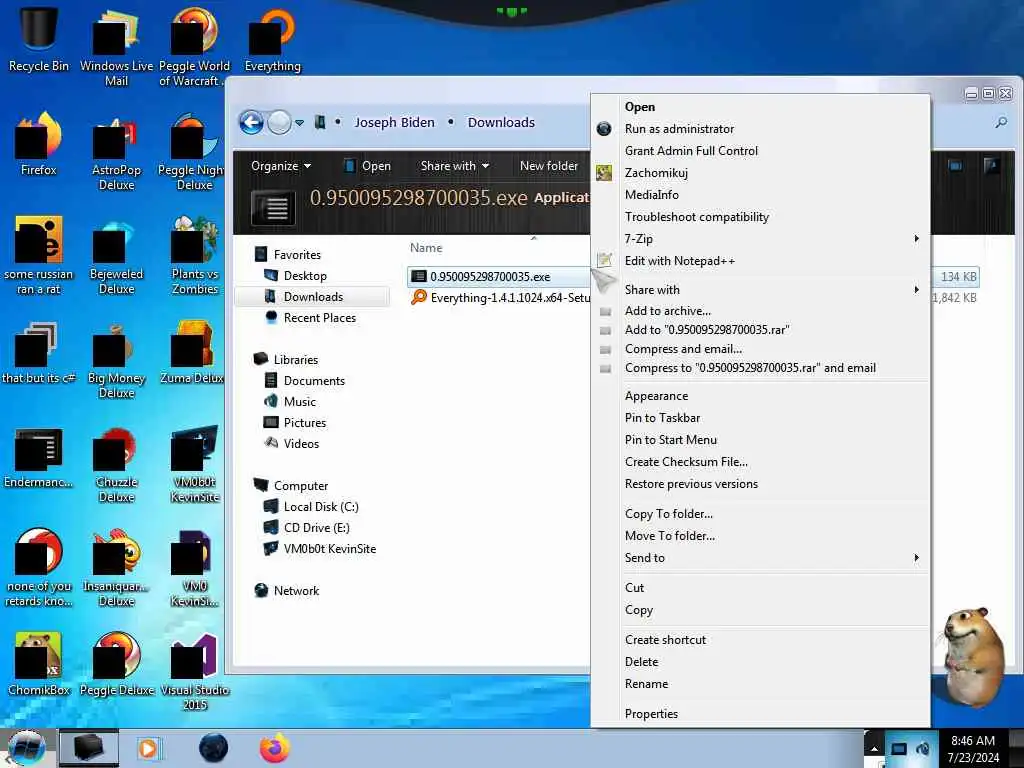The image size is (1024, 768).
Task: Click the Explorer forward arrow button
Action: click(x=280, y=122)
